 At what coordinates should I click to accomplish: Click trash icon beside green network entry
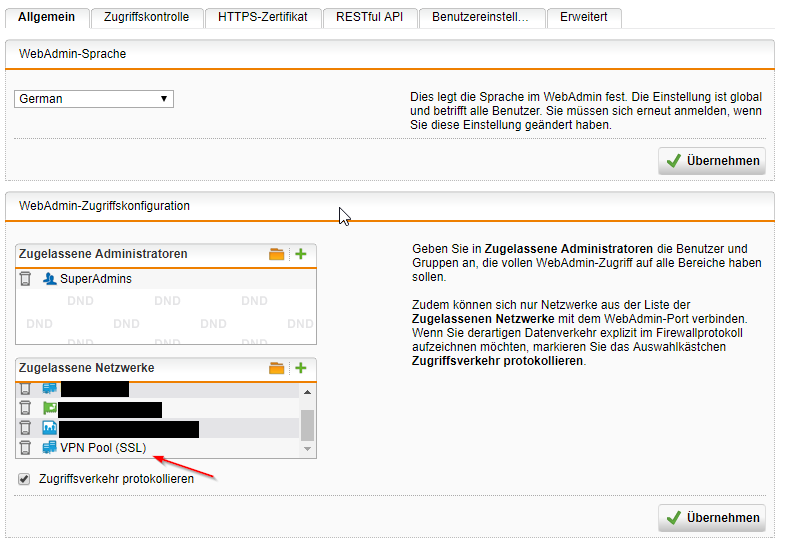(x=26, y=409)
